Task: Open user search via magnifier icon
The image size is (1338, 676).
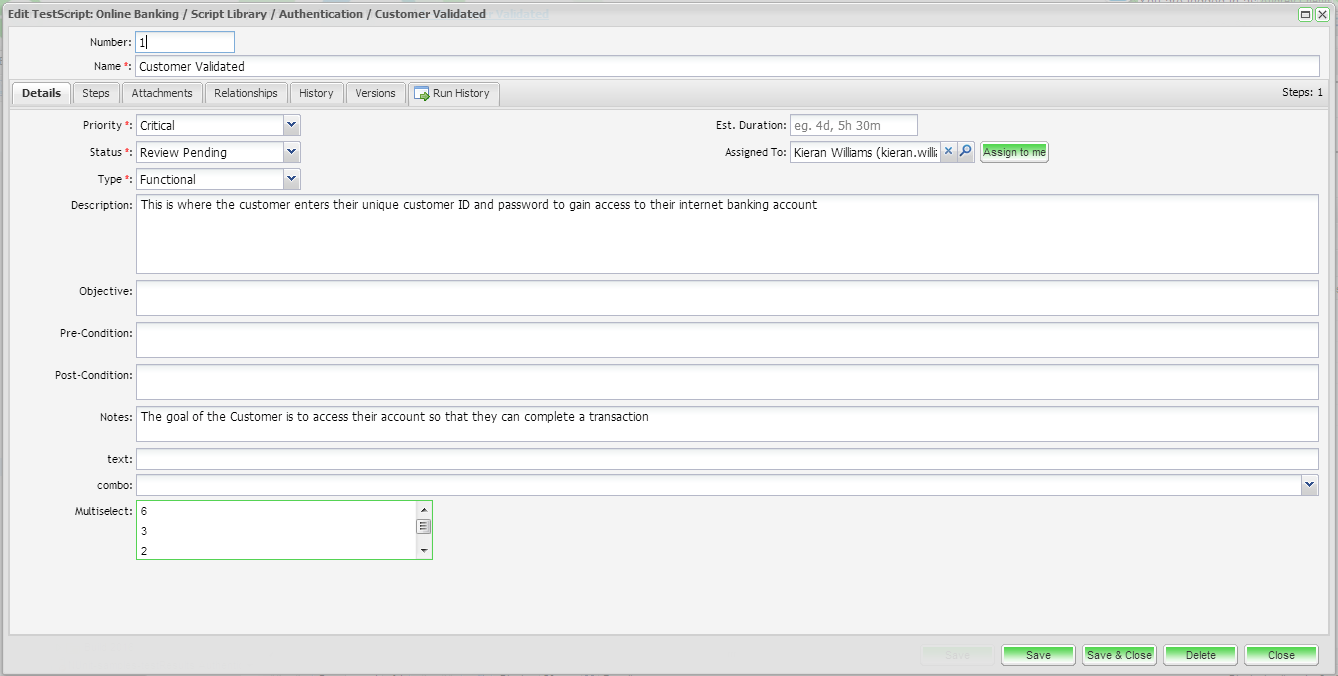Action: (965, 152)
